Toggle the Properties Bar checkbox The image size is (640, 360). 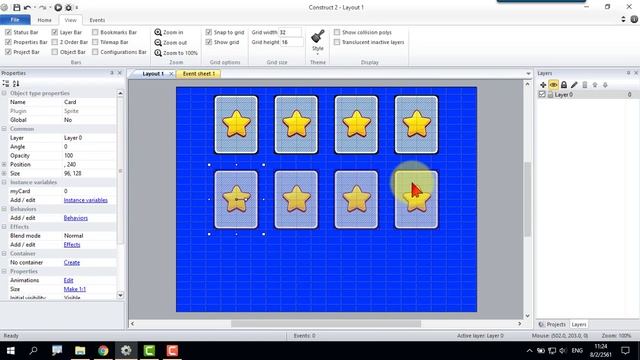[8, 42]
